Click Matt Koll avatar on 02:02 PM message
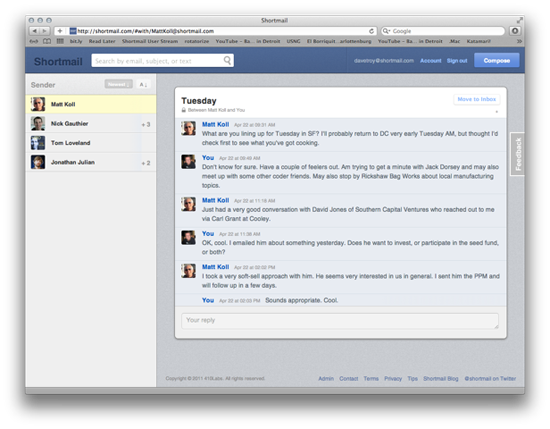The height and width of the screenshot is (429, 550). [188, 271]
